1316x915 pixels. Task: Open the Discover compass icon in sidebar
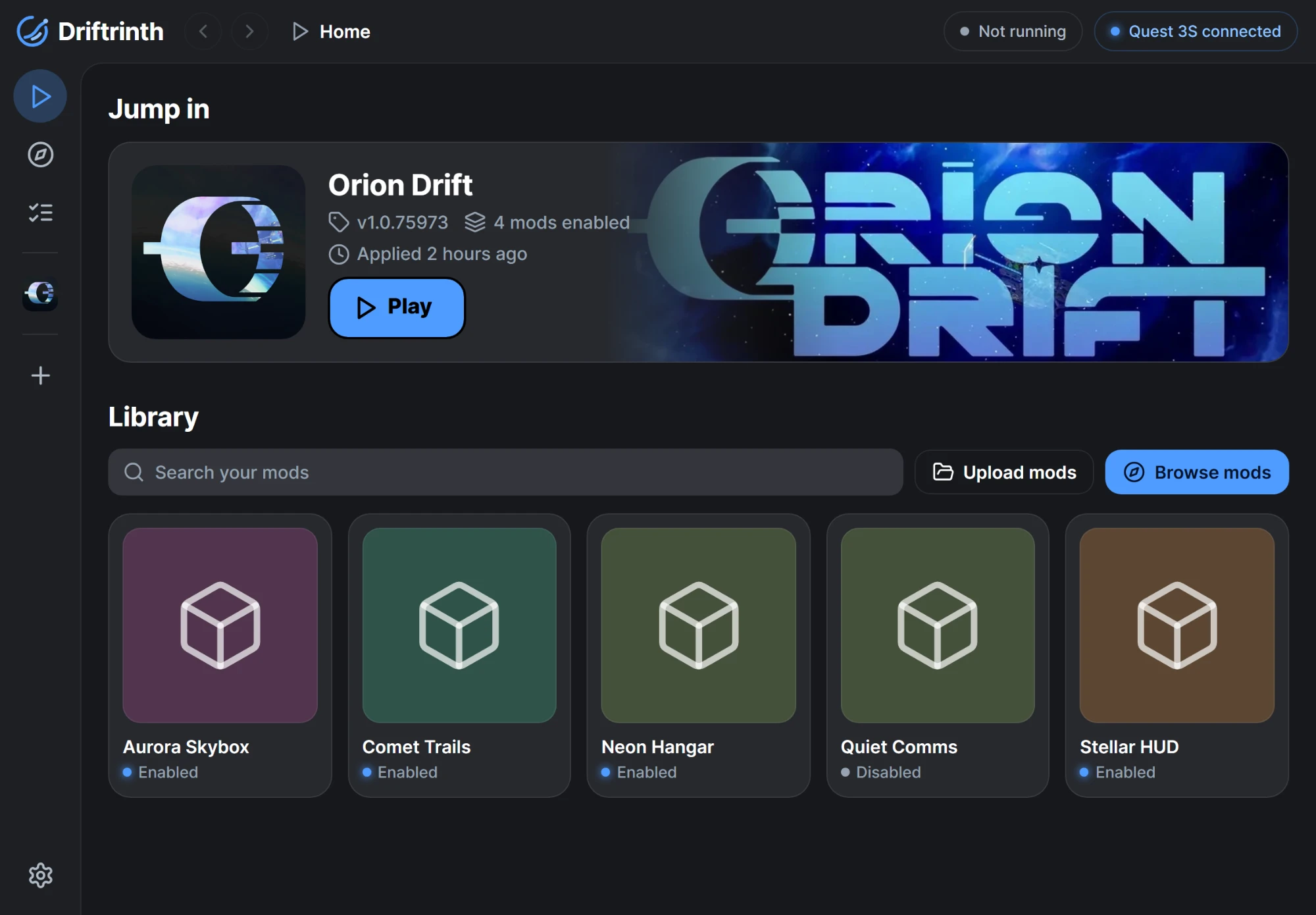[x=40, y=155]
